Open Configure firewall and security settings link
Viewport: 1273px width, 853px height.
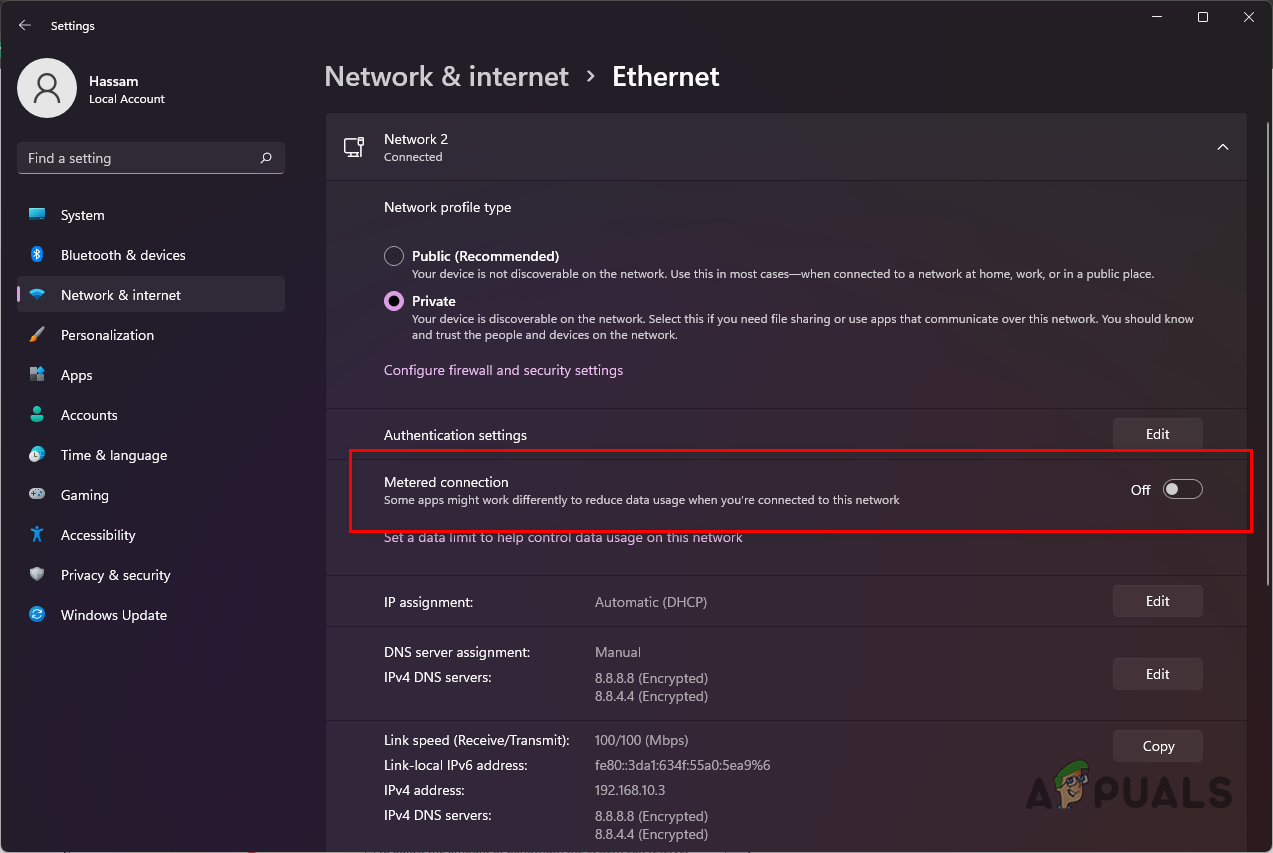[503, 370]
